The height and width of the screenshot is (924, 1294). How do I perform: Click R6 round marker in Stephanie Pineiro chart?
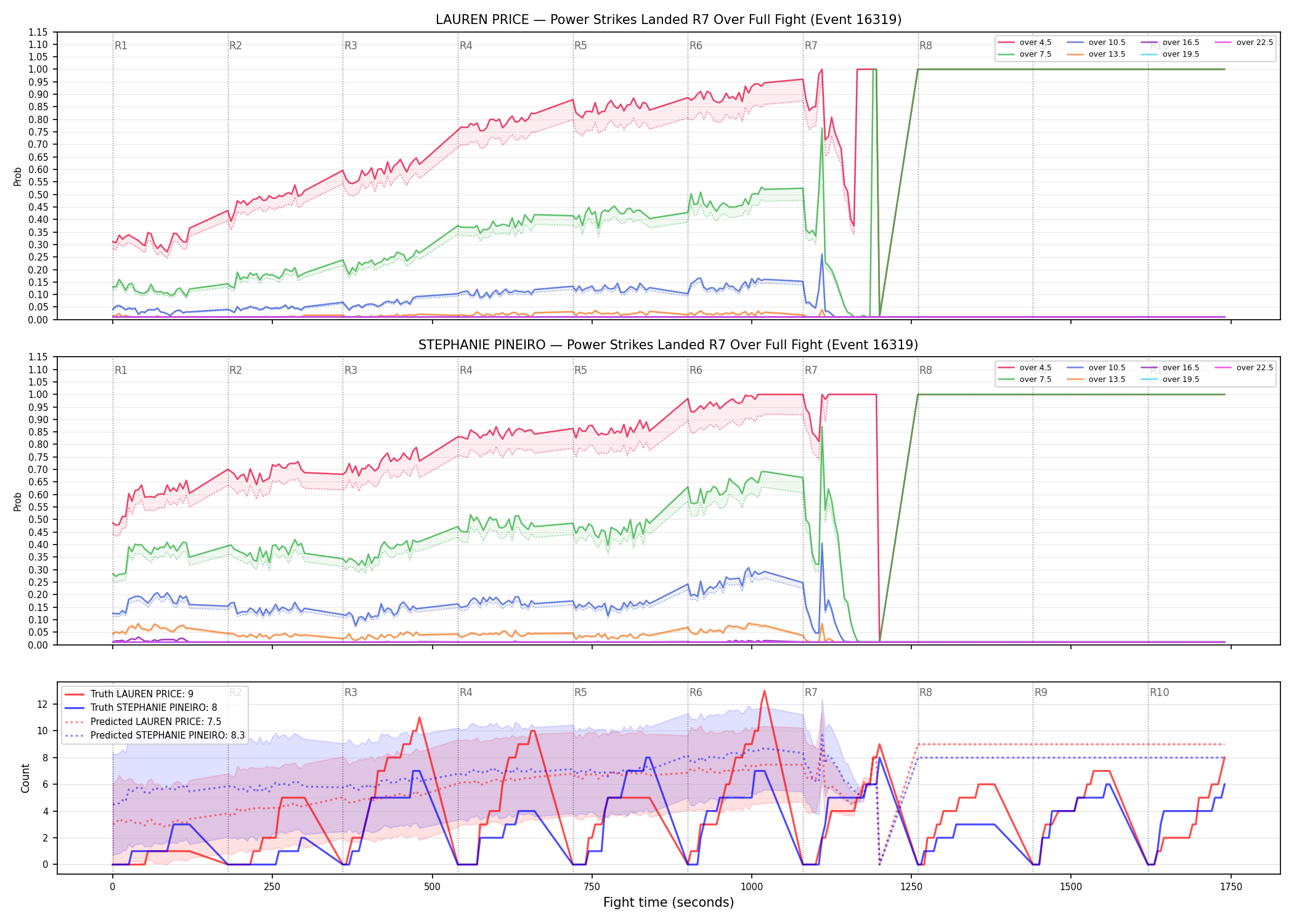click(x=696, y=370)
